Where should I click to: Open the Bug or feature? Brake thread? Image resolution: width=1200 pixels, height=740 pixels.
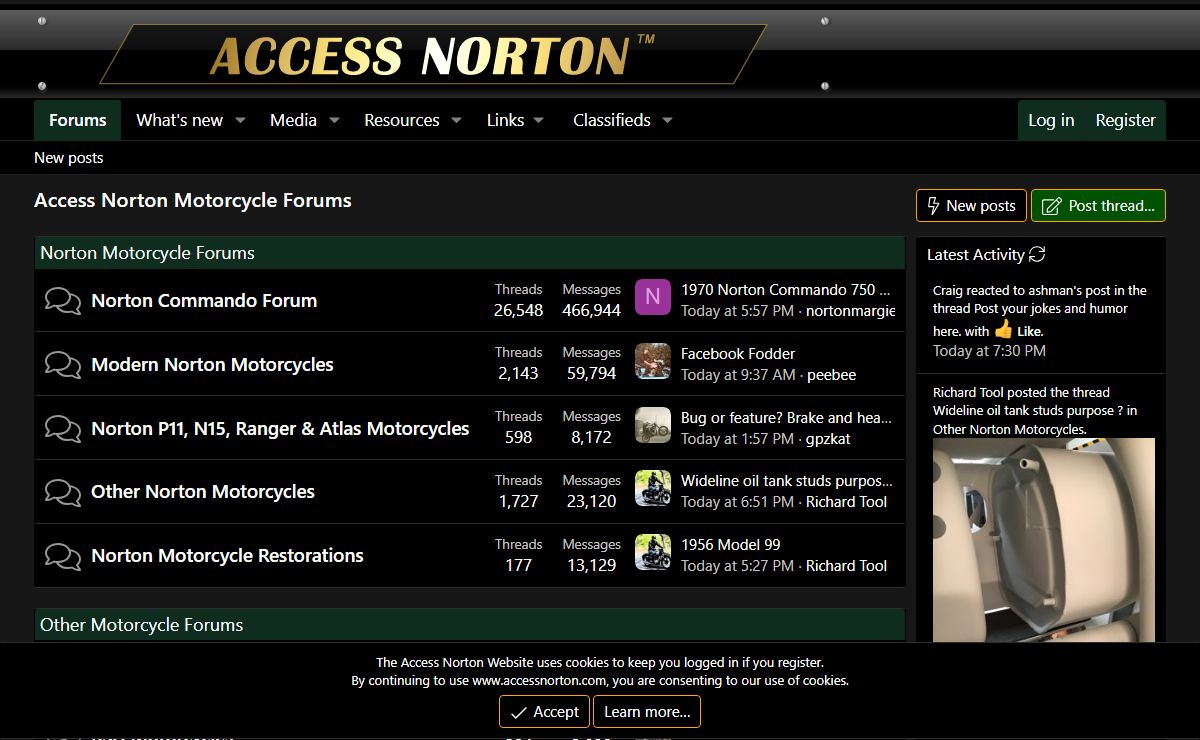(x=786, y=418)
